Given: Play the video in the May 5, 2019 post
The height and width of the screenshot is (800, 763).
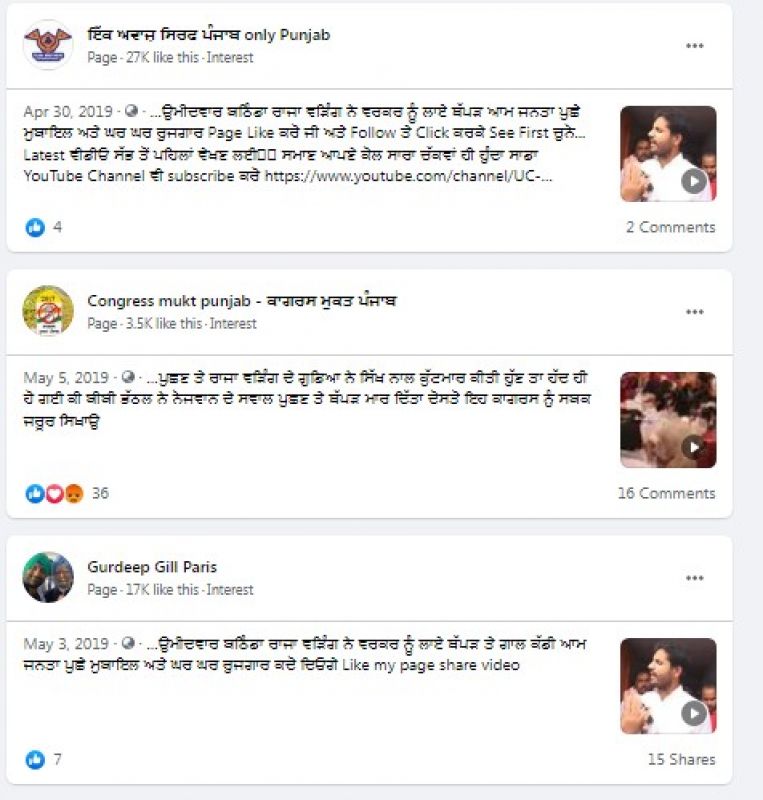Looking at the screenshot, I should pyautogui.click(x=668, y=420).
